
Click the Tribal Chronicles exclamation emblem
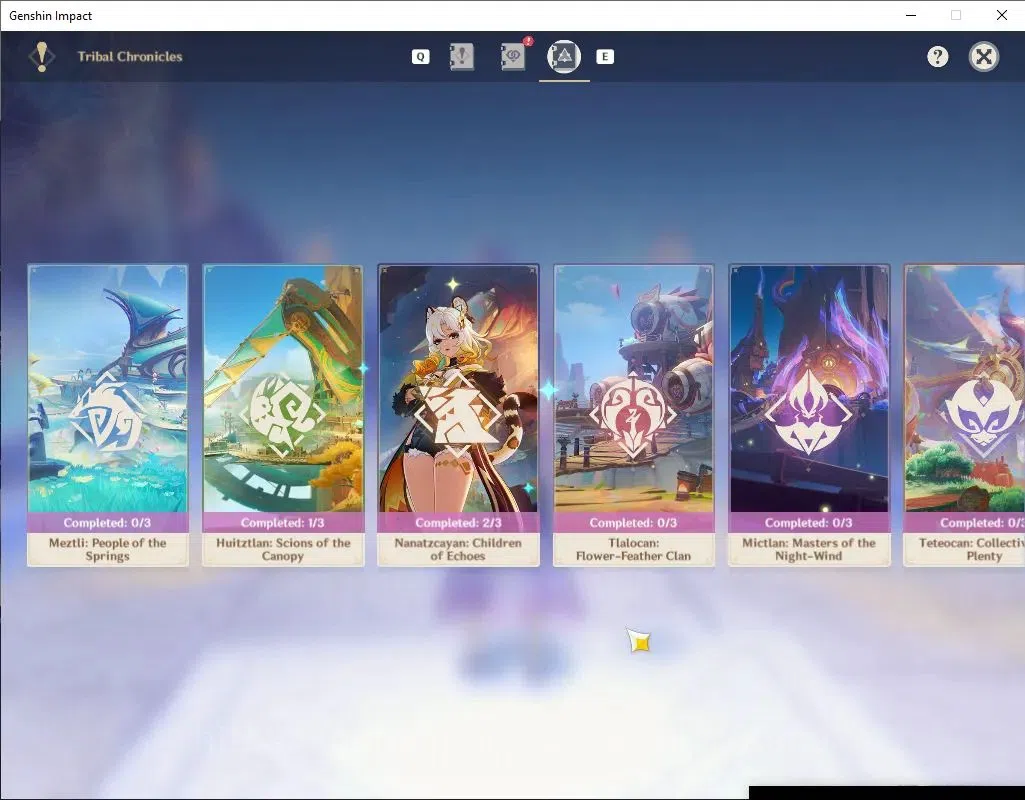[42, 57]
